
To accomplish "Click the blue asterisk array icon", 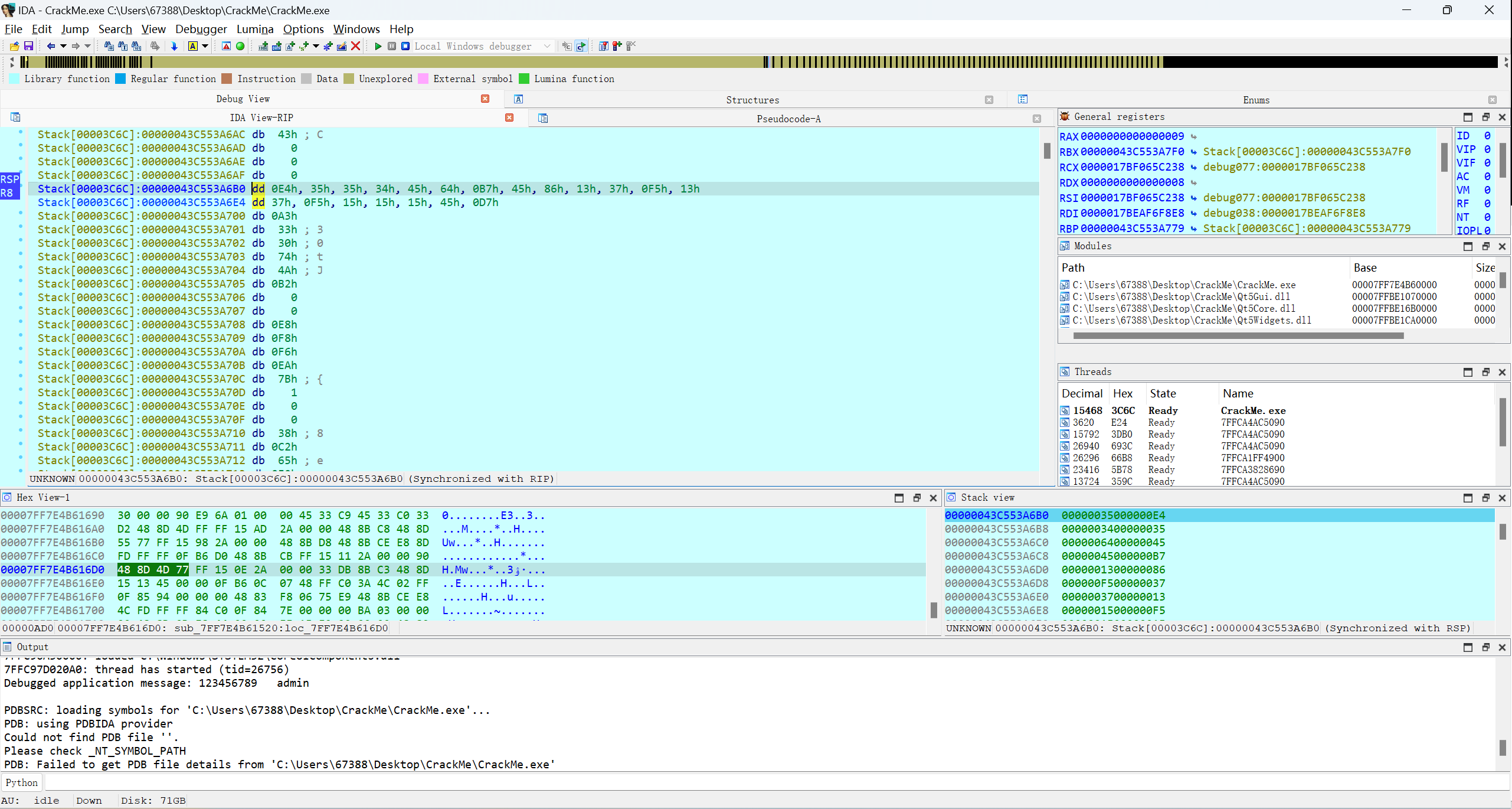I will point(328,46).
